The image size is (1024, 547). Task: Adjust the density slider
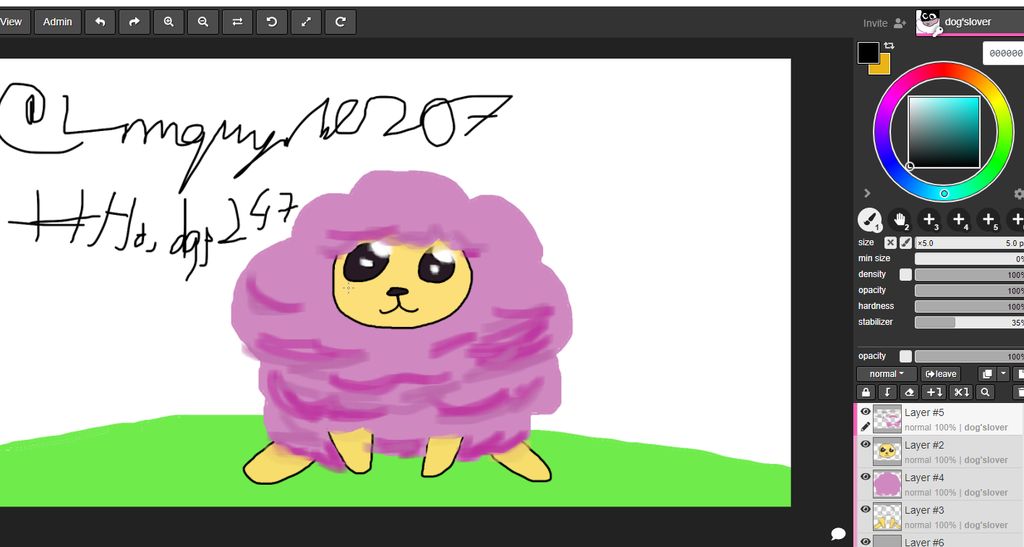click(x=969, y=275)
